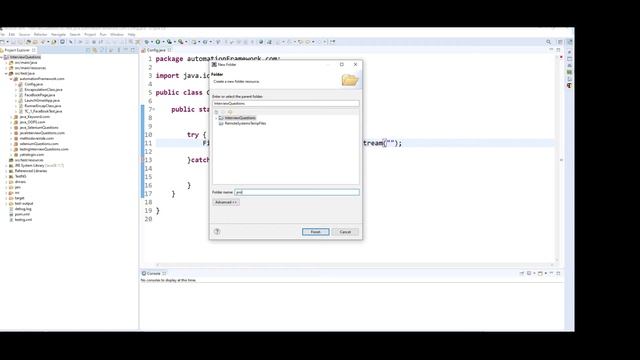Screen dimensions: 640x360
Task: Collapse the automationFramework.com package
Action: (x=11, y=79)
